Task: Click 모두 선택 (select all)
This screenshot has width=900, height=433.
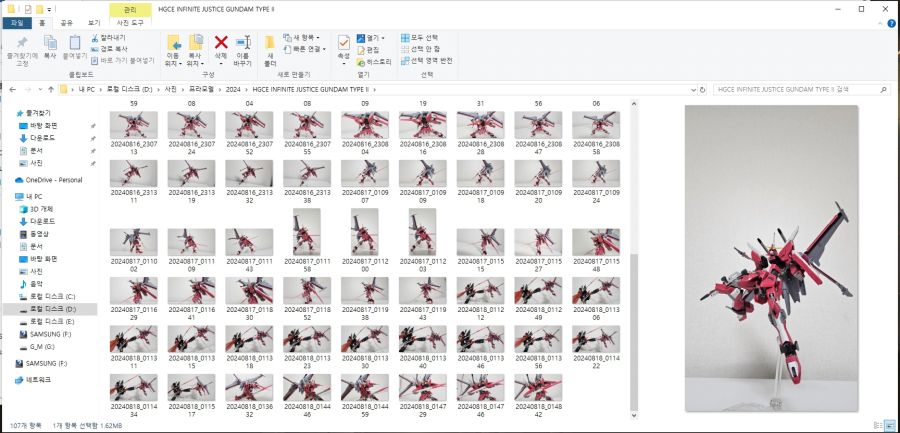Action: 421,38
